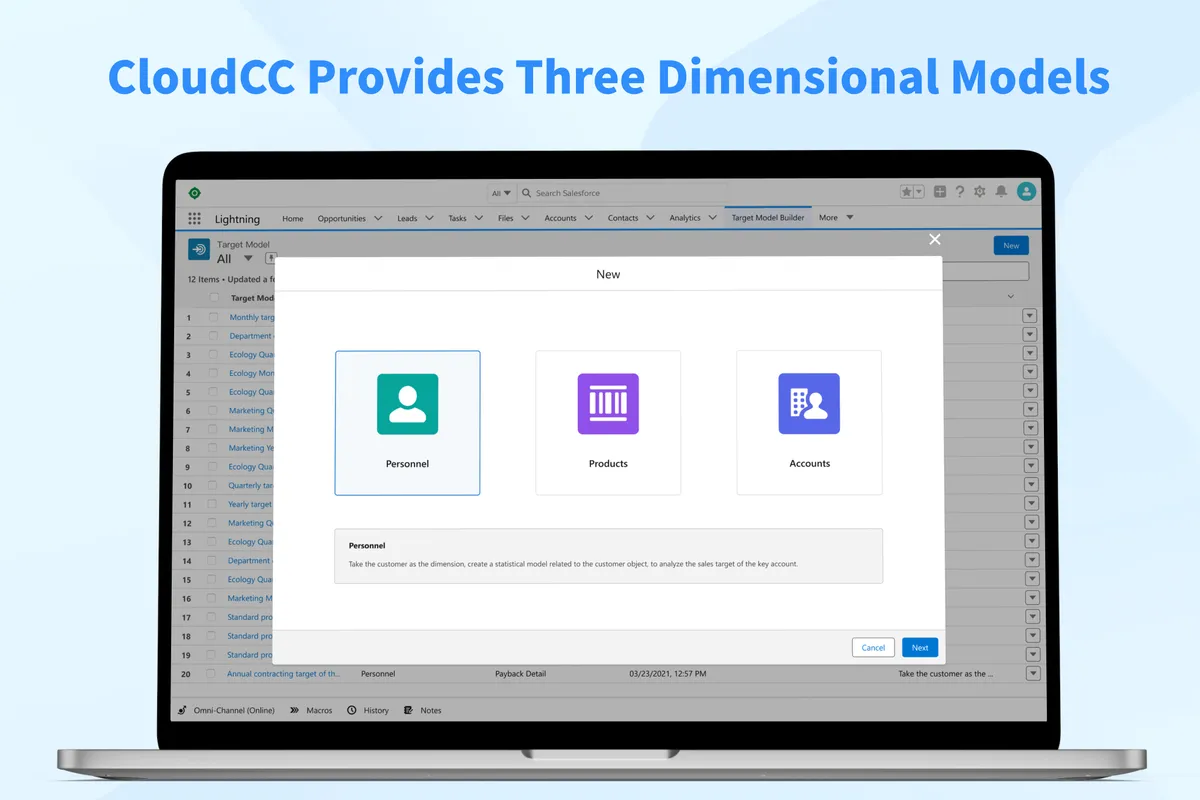
Task: Click the Cancel button in the dialog
Action: [x=873, y=647]
